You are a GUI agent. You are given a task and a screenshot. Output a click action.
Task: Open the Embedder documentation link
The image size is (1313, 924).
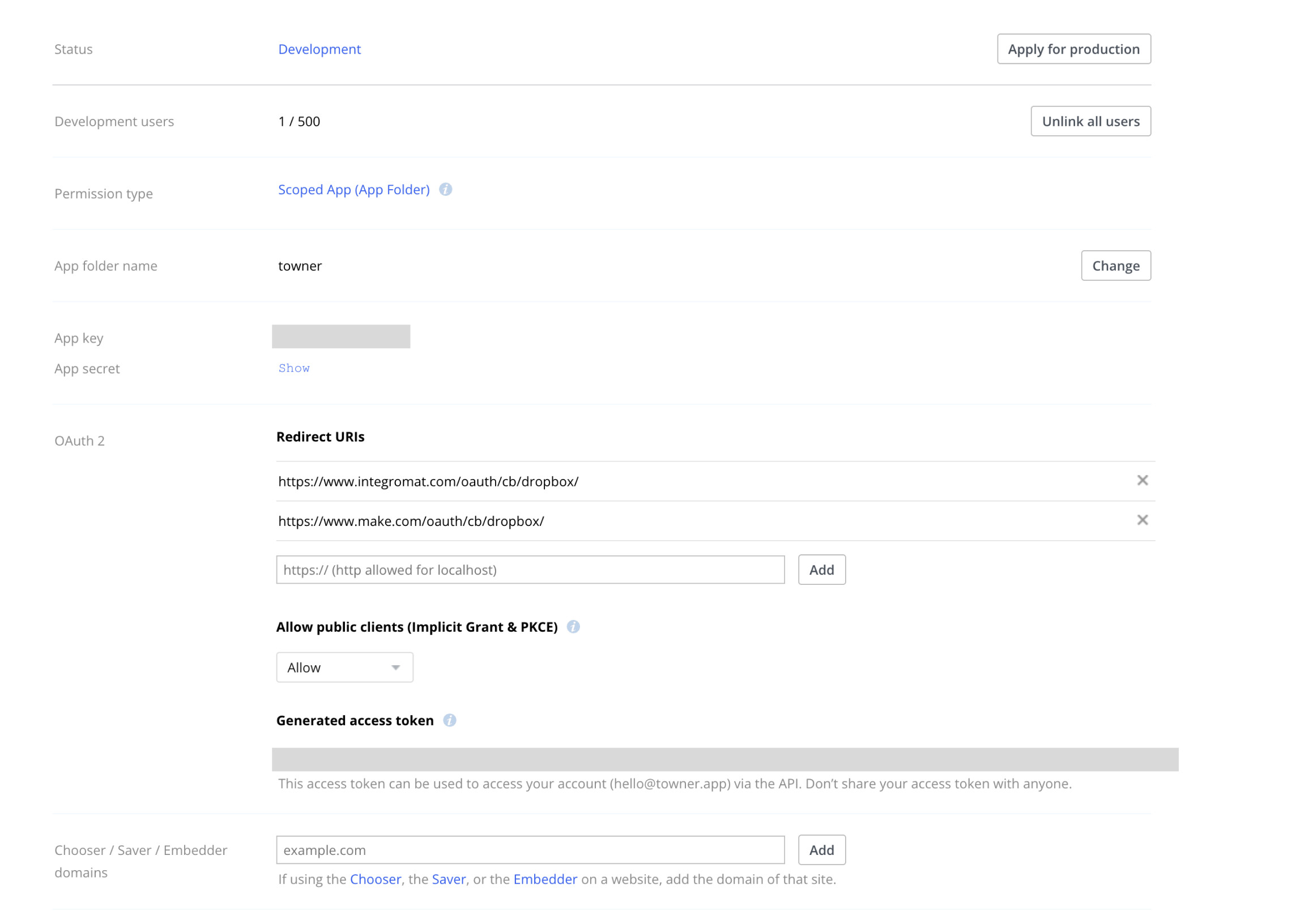pos(545,879)
